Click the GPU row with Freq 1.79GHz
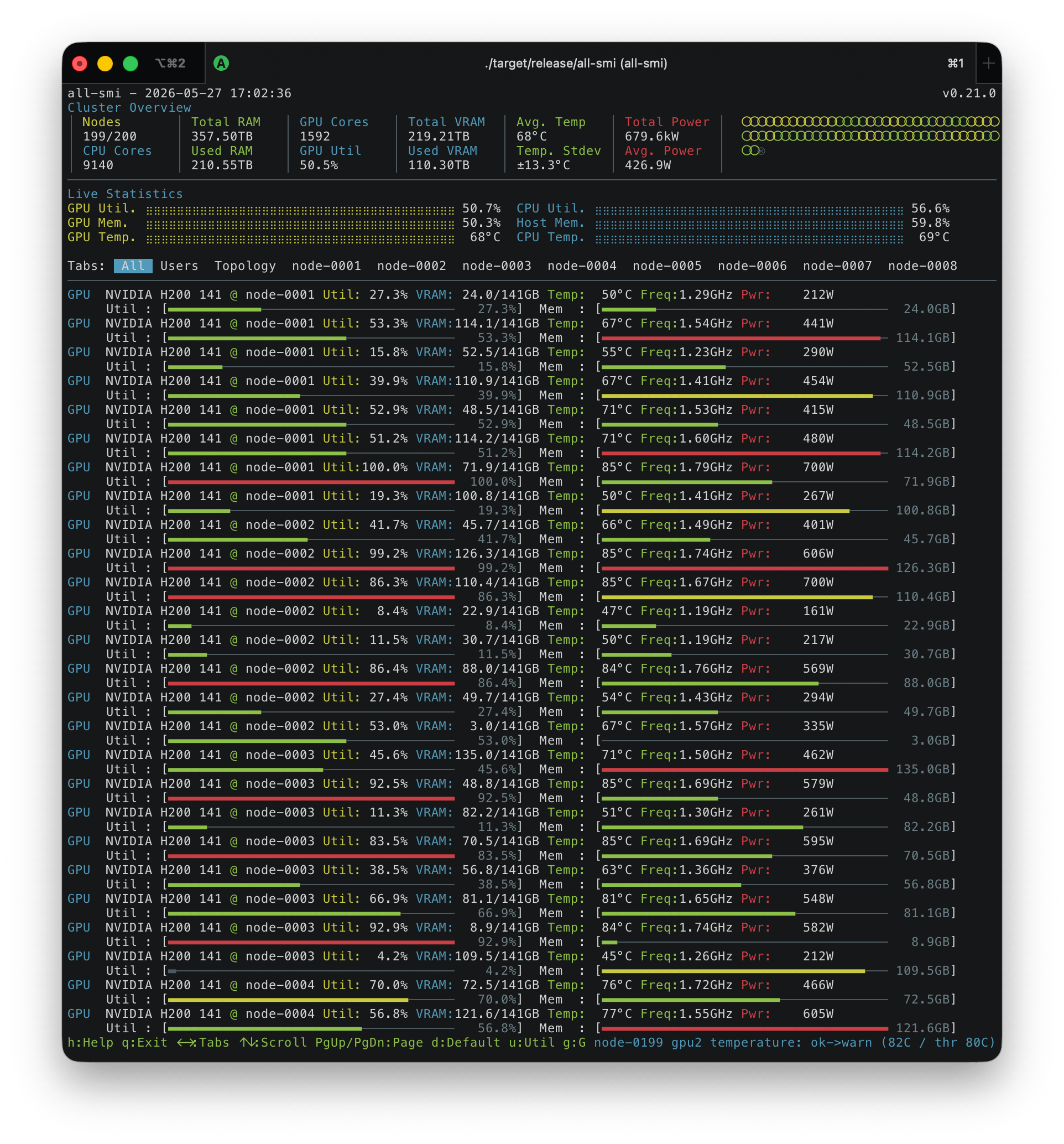 coord(451,467)
